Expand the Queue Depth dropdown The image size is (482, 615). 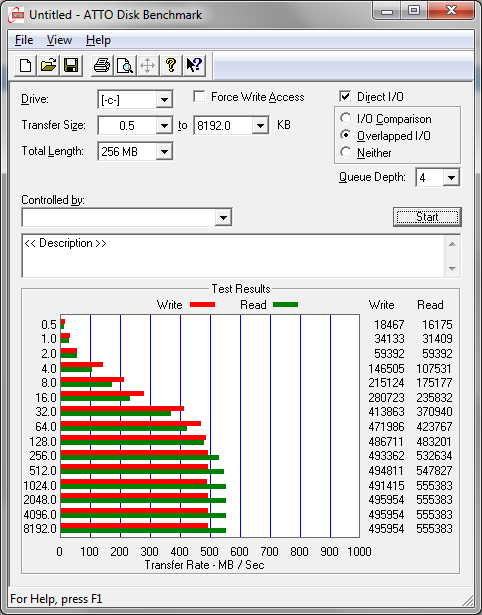coord(451,178)
